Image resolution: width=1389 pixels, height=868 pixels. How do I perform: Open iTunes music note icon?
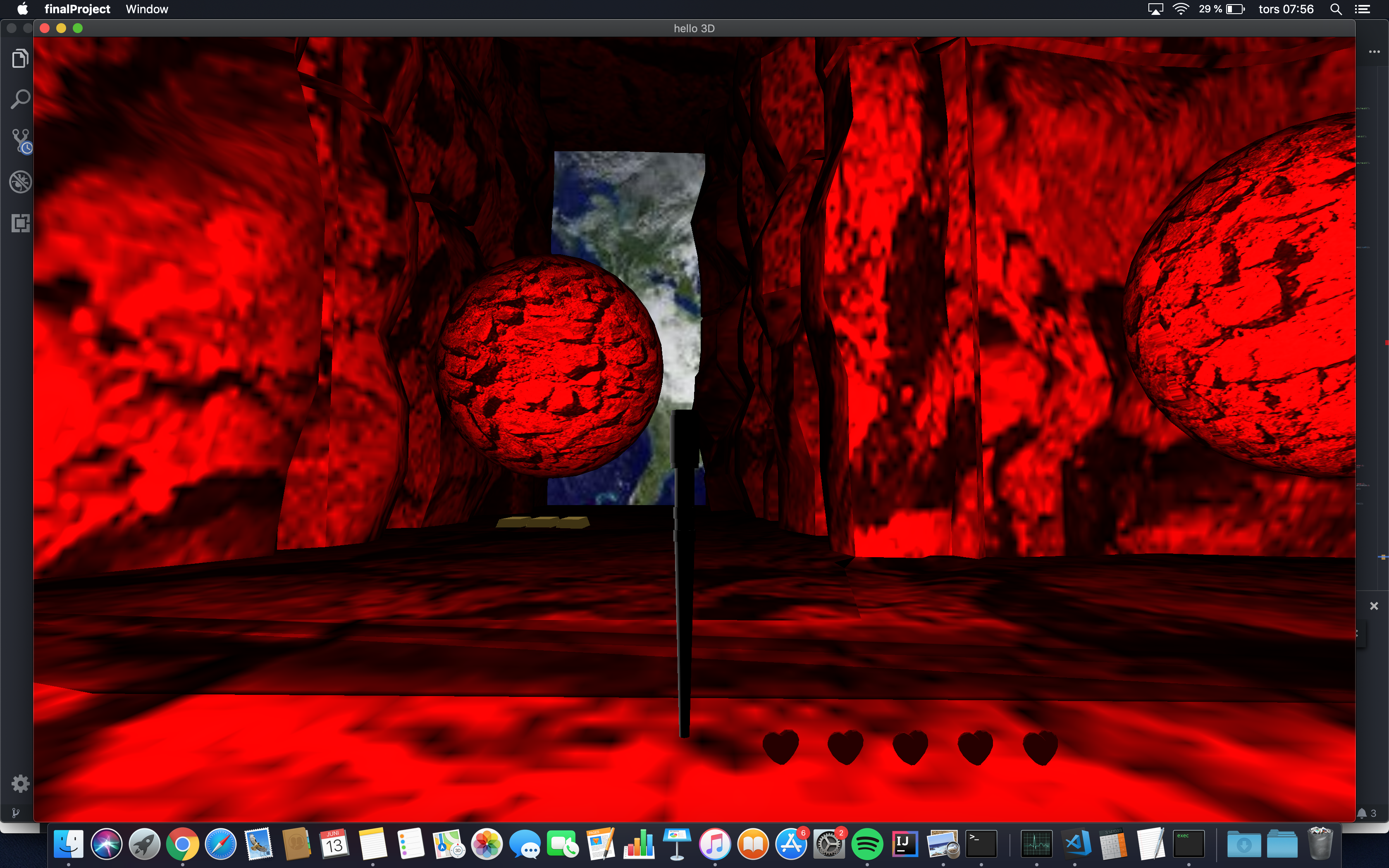click(x=715, y=844)
